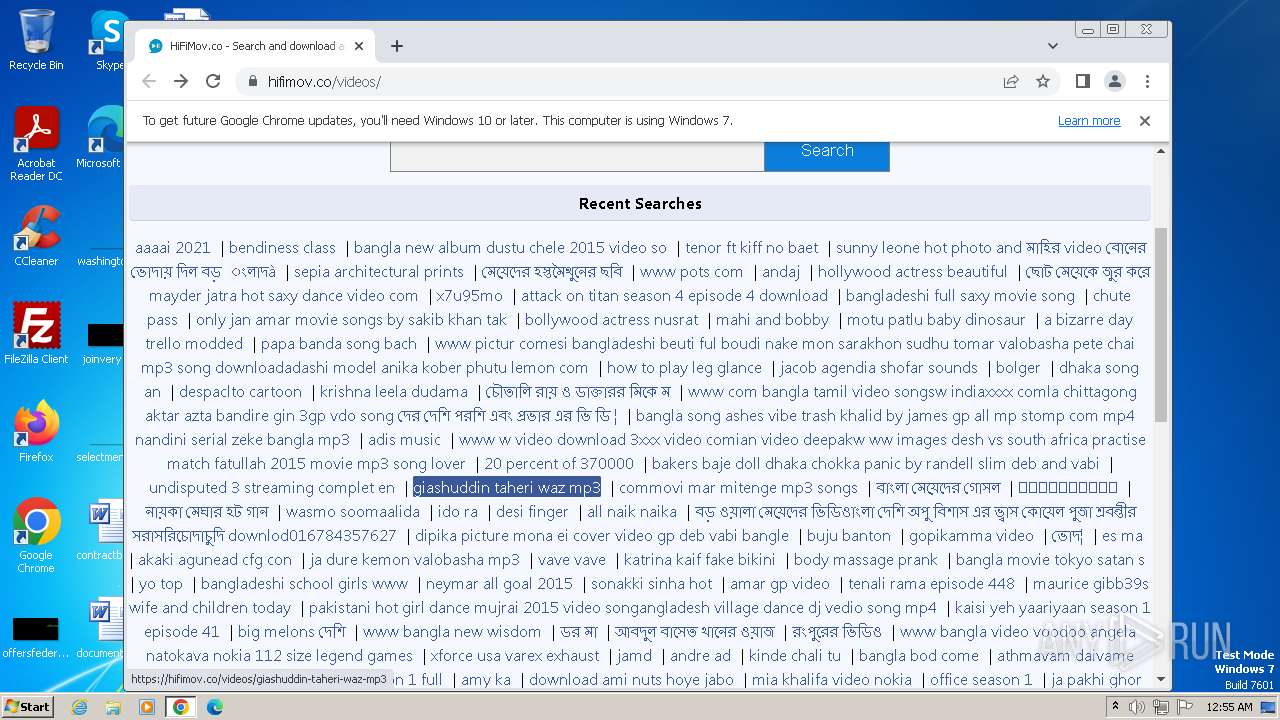
Task: Open Internet Explorer in taskbar
Action: pos(79,707)
